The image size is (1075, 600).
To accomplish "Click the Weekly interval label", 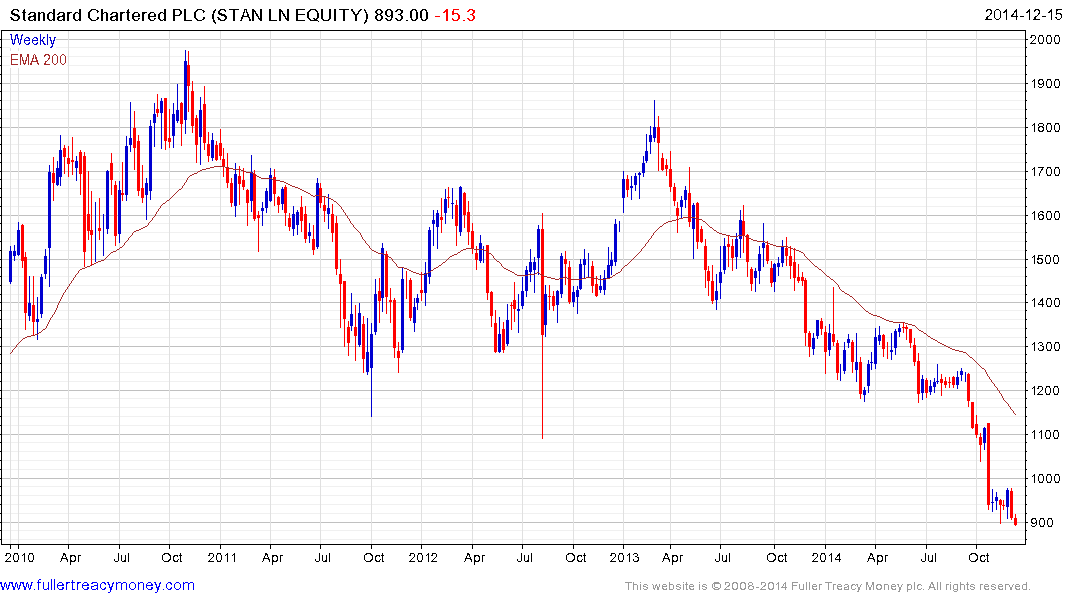I will pyautogui.click(x=33, y=40).
